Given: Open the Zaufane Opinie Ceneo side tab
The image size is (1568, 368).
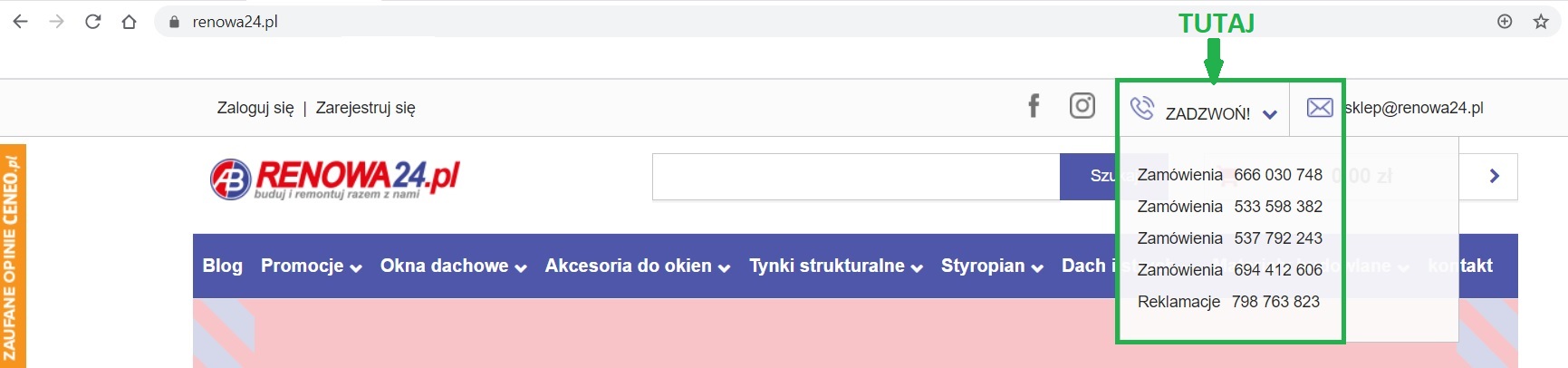Looking at the screenshot, I should (x=12, y=257).
